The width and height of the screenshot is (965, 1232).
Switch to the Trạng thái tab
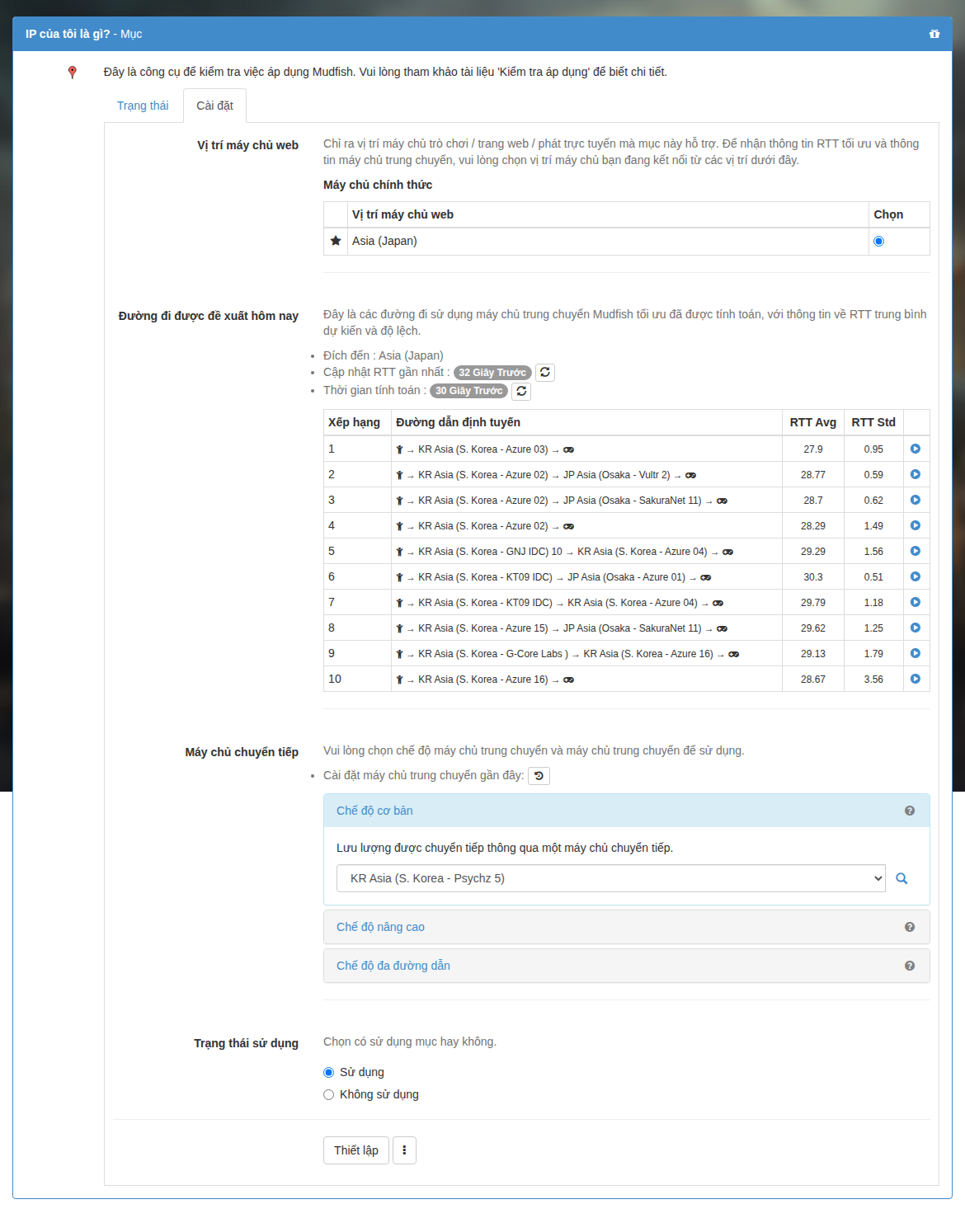click(143, 106)
